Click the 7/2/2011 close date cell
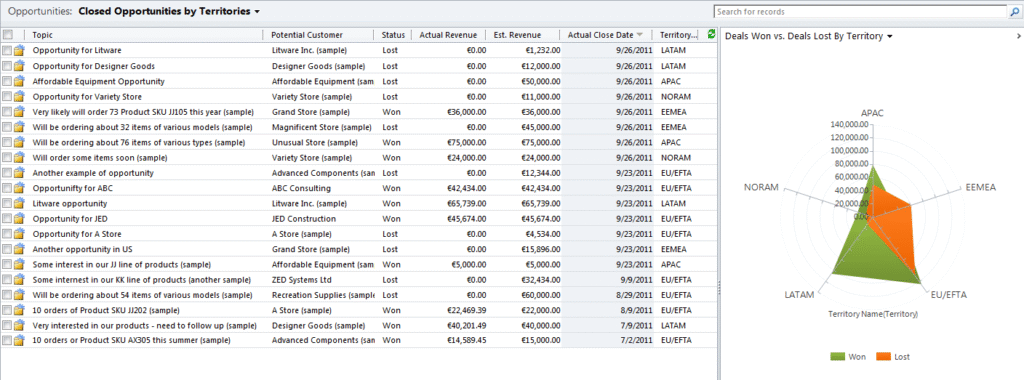The image size is (1024, 380). click(636, 341)
